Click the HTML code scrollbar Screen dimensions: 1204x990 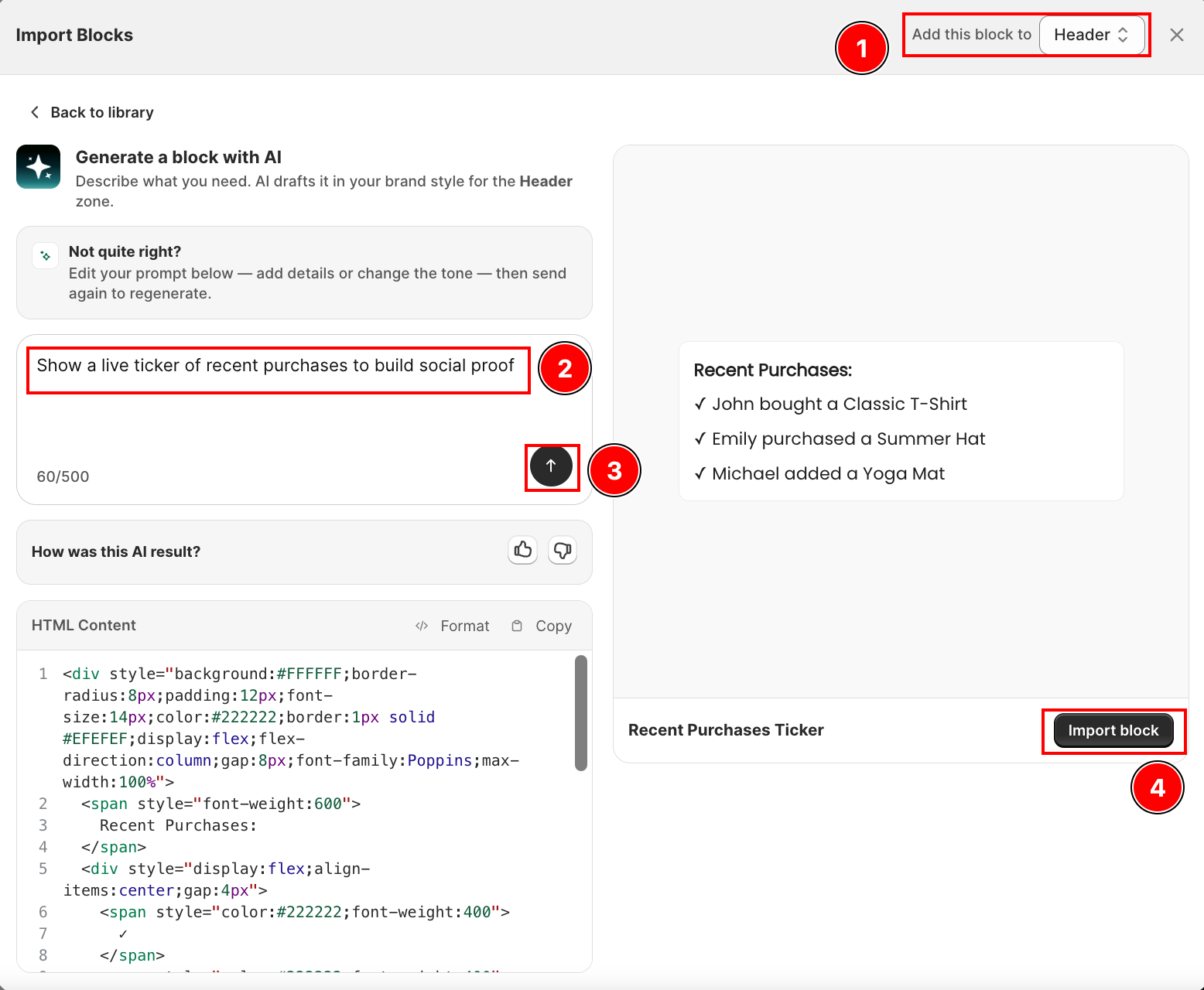[x=581, y=713]
